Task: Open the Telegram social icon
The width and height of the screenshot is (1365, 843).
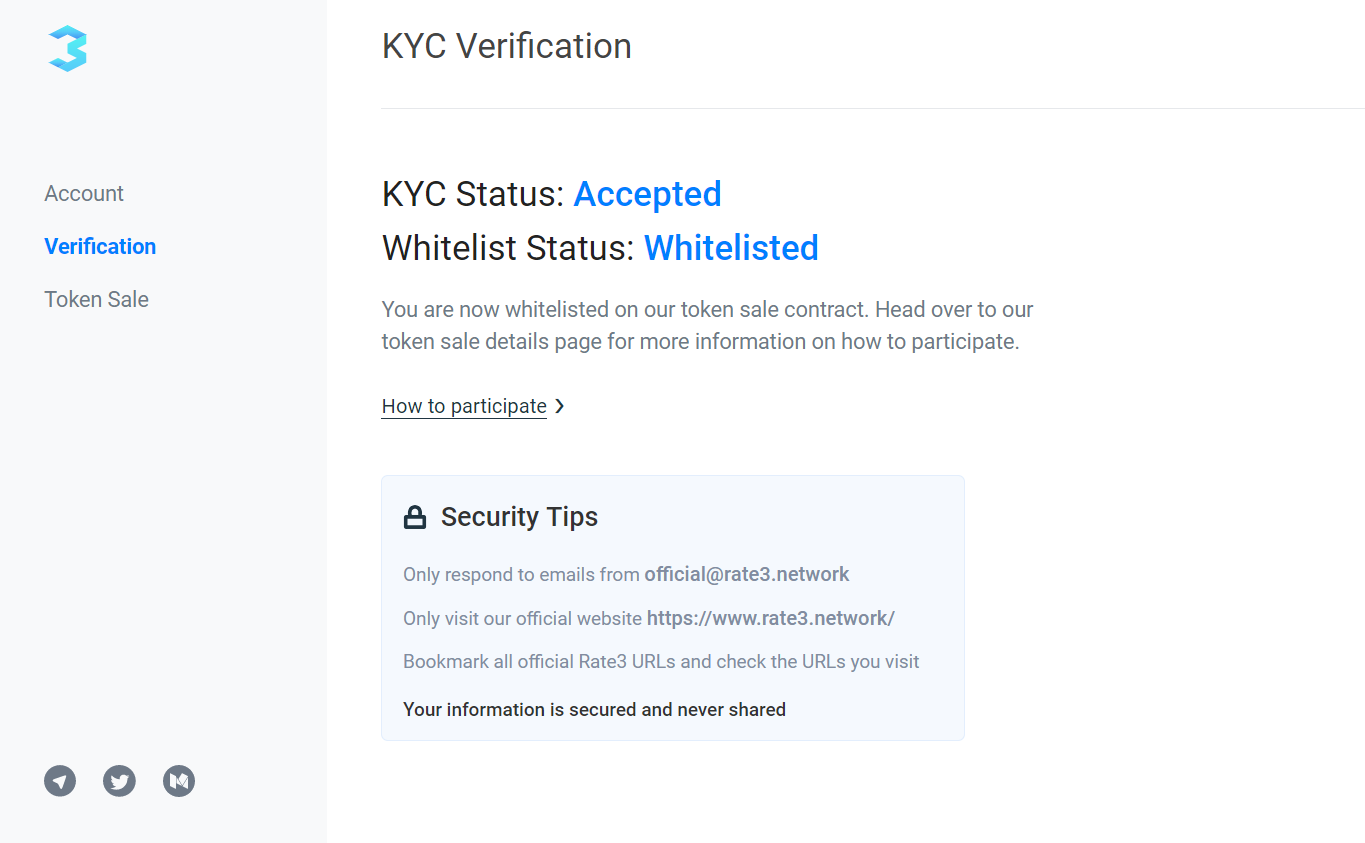Action: point(60,781)
